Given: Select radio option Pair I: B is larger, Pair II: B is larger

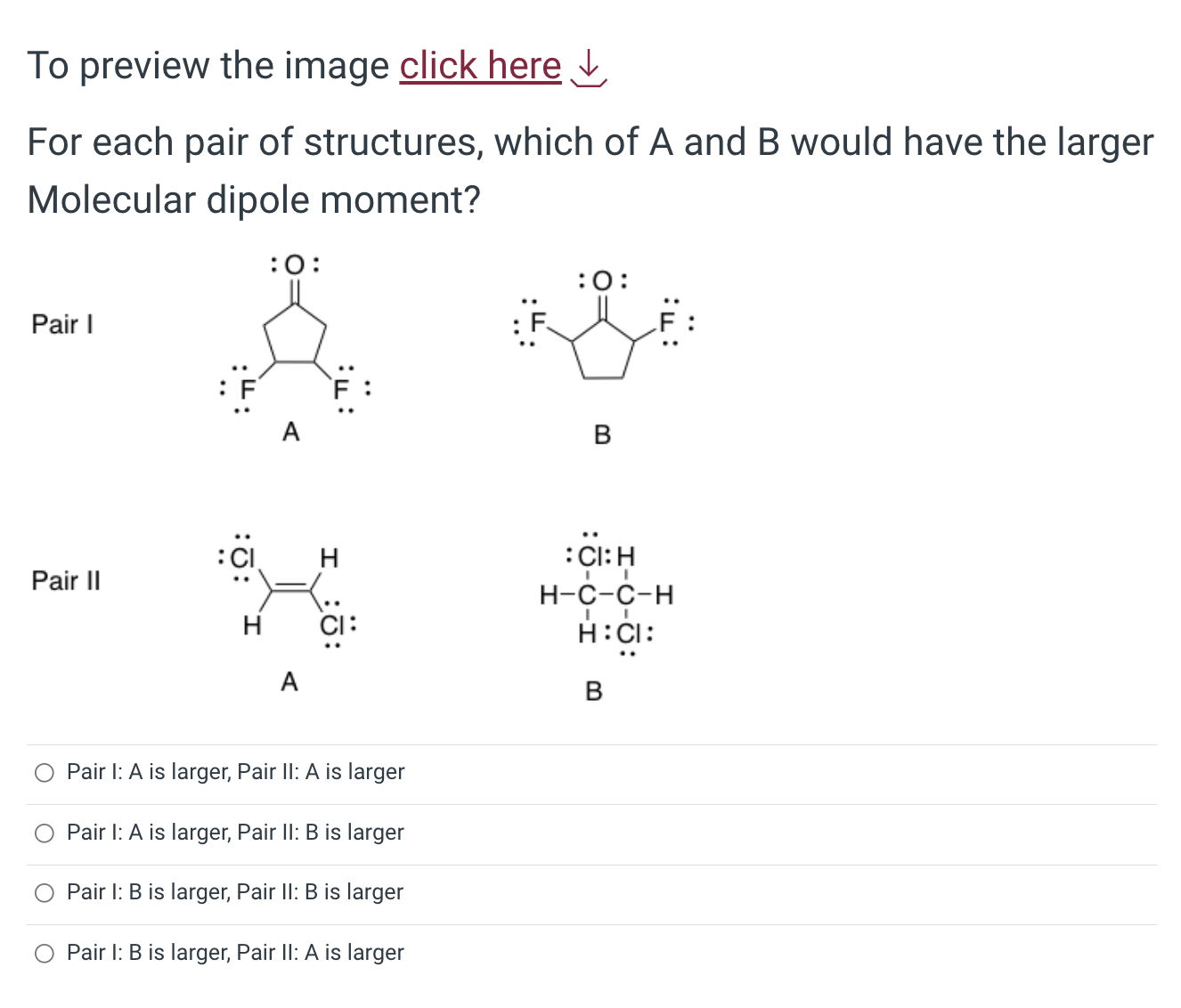Looking at the screenshot, I should tap(44, 892).
